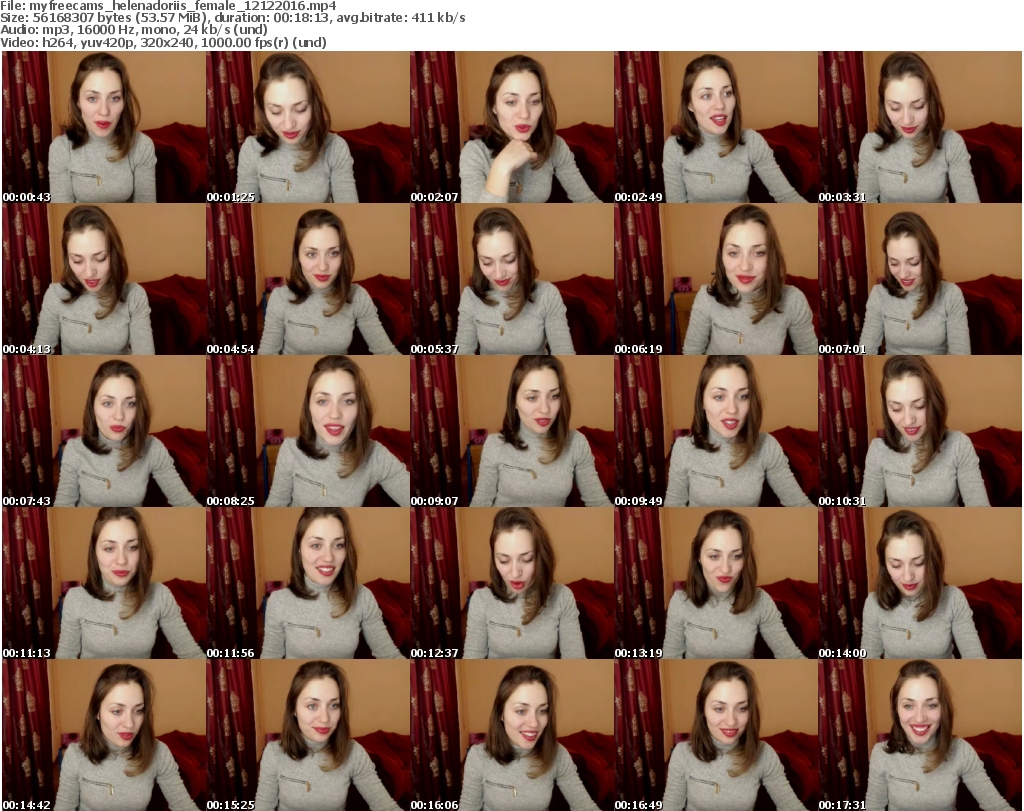Click the Video: h264 info line
Image resolution: width=1024 pixels, height=811 pixels.
(x=163, y=42)
